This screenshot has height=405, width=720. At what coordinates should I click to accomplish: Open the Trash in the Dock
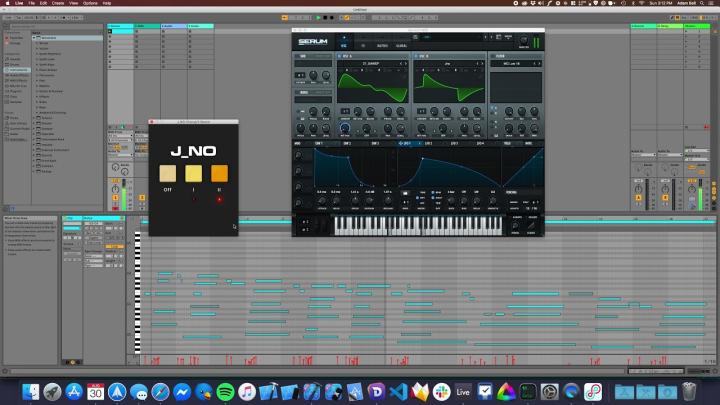click(689, 392)
